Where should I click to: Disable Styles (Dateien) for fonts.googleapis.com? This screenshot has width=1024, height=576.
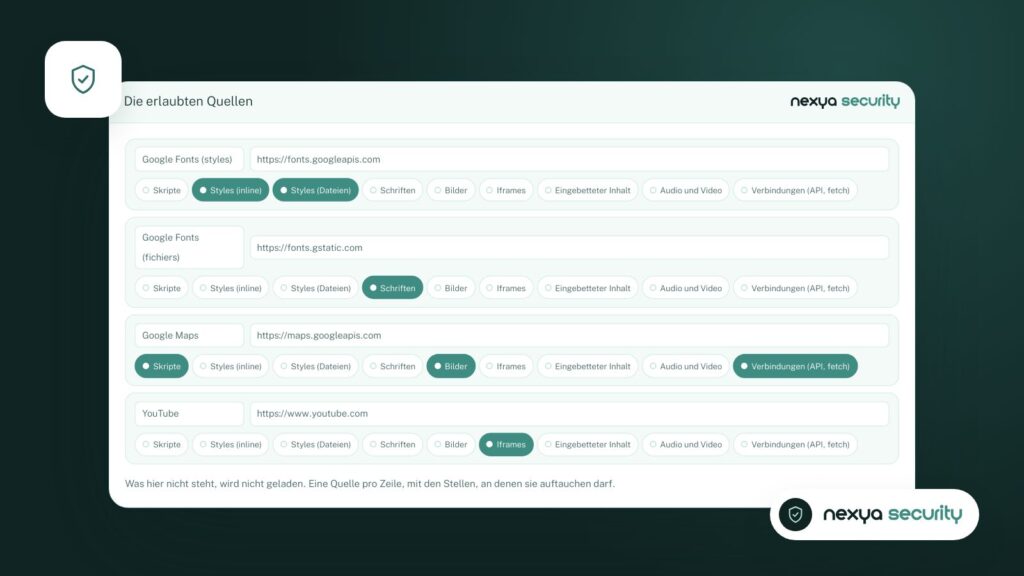pyautogui.click(x=315, y=190)
